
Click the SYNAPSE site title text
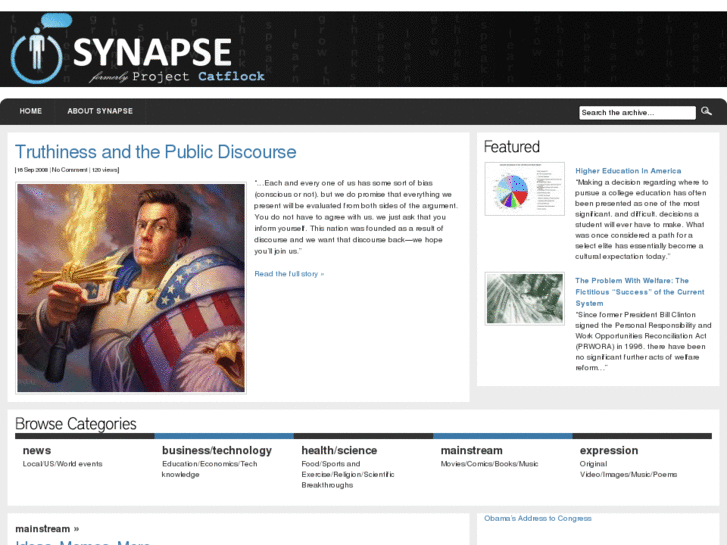click(152, 52)
